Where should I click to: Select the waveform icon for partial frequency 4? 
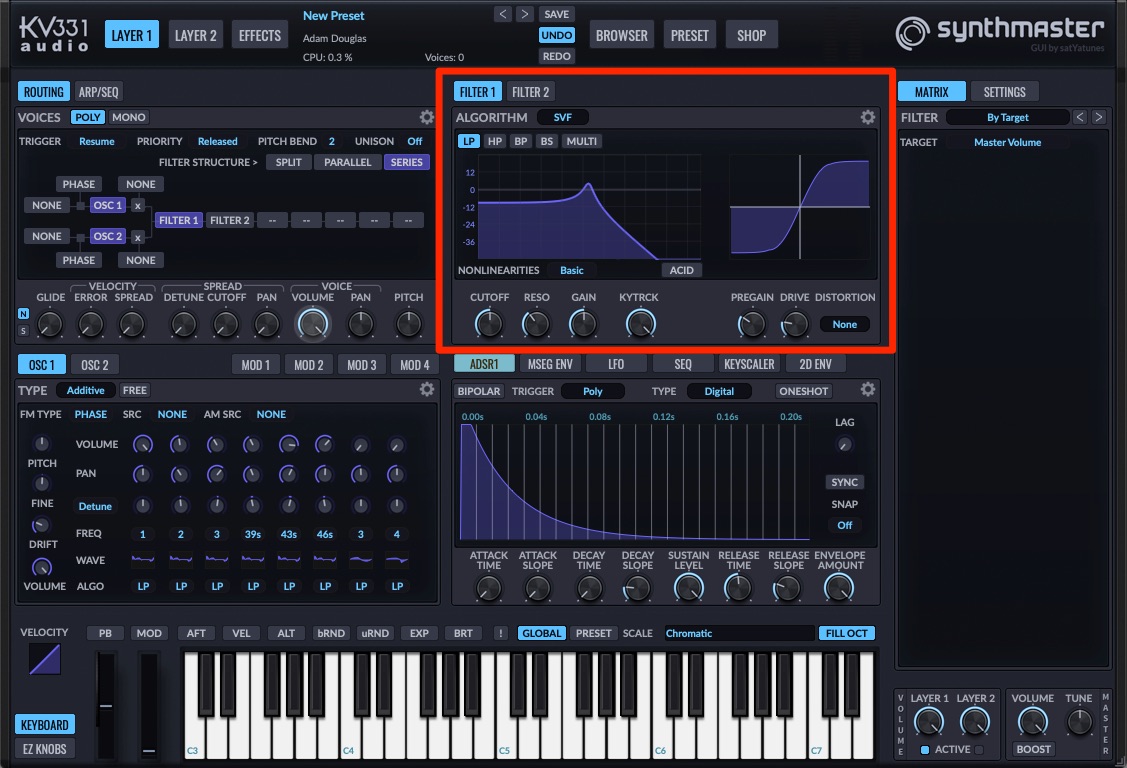point(397,559)
